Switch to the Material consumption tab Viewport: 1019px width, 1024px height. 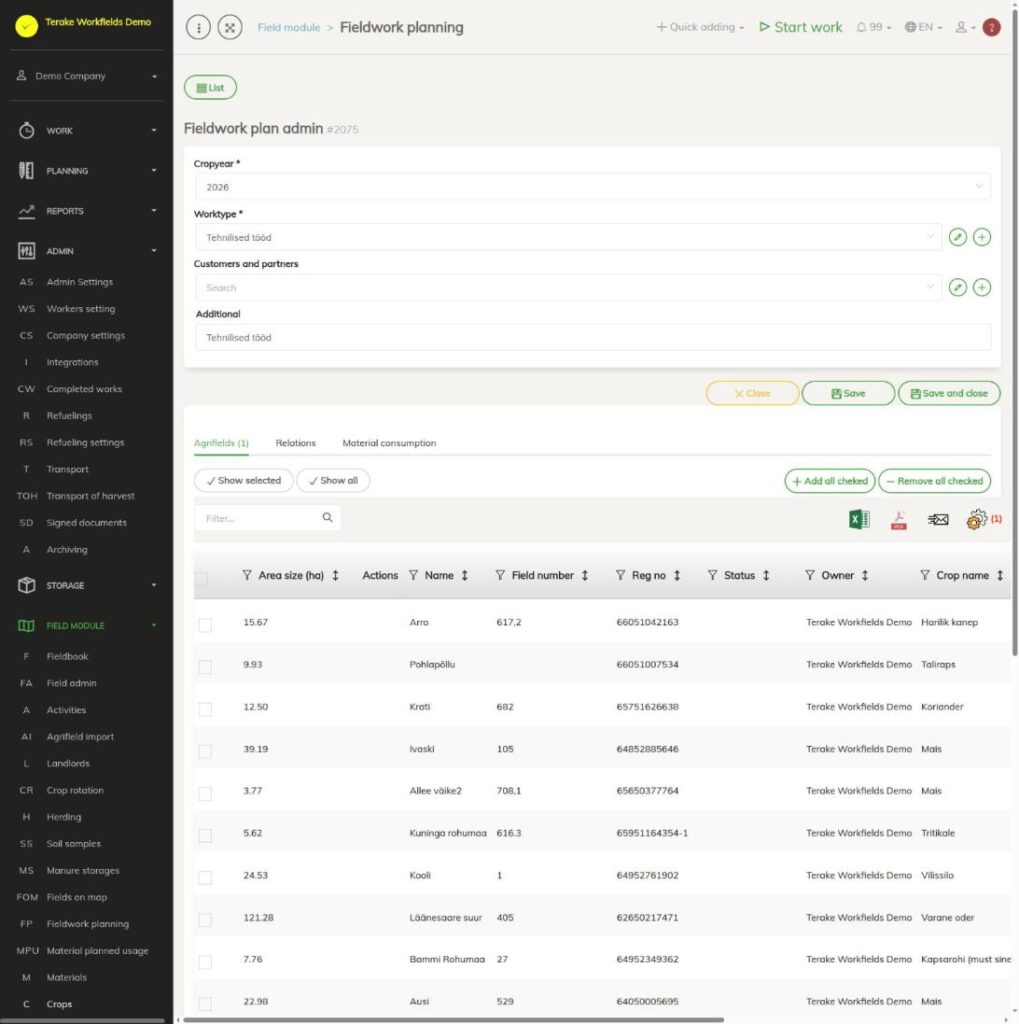coord(389,443)
